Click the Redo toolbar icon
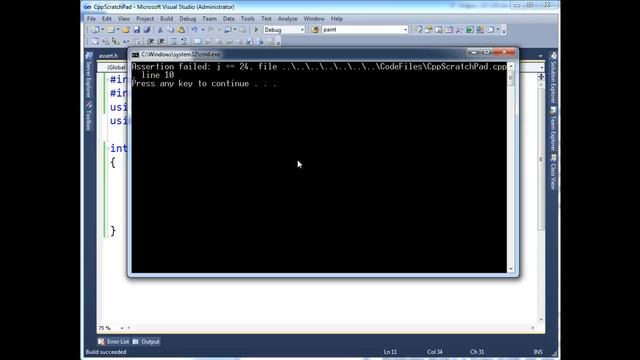The image size is (640, 360). (x=211, y=29)
